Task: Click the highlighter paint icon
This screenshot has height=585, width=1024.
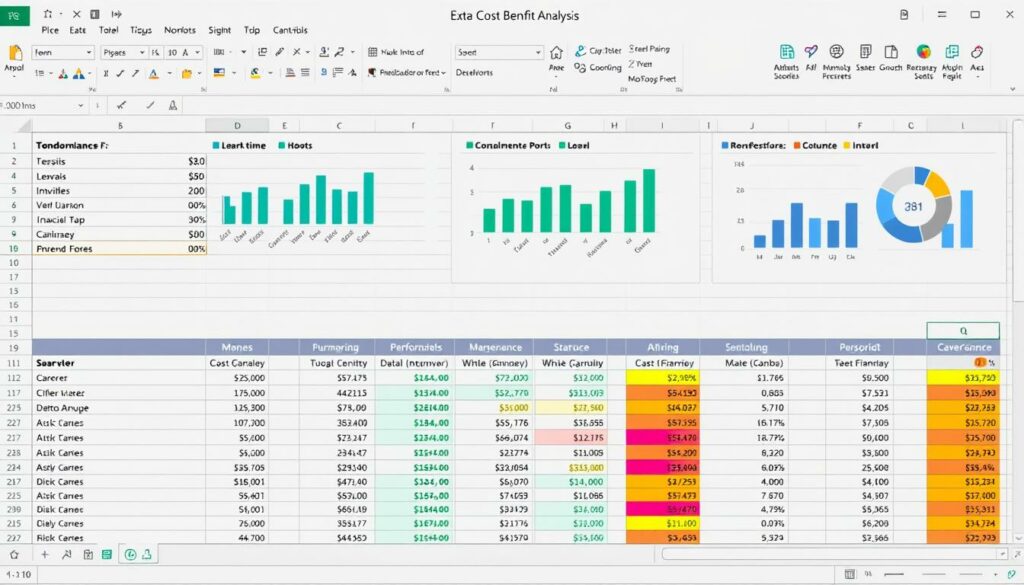Action: tap(255, 73)
